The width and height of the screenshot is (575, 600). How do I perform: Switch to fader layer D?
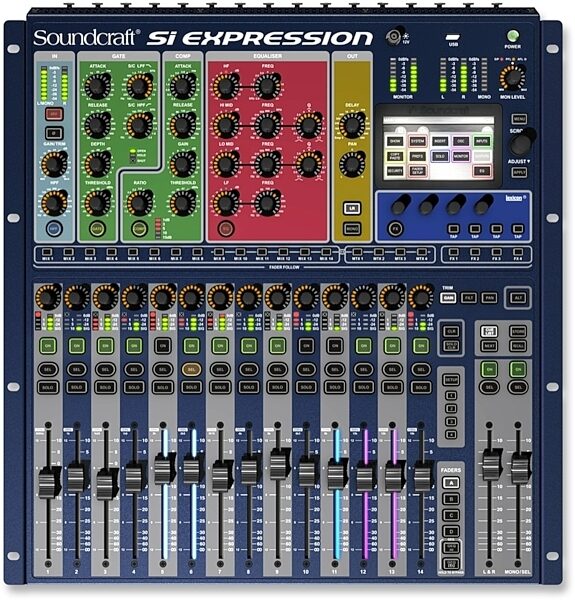(x=451, y=531)
